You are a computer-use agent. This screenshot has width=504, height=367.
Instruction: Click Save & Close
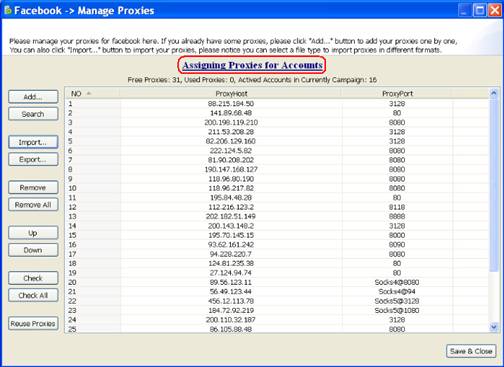point(471,351)
